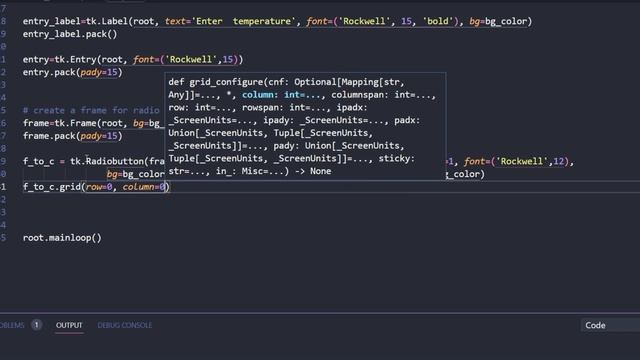Viewport: 640px width, 360px height.
Task: Click the 'bold' string in the Label font tuple
Action: (438, 21)
